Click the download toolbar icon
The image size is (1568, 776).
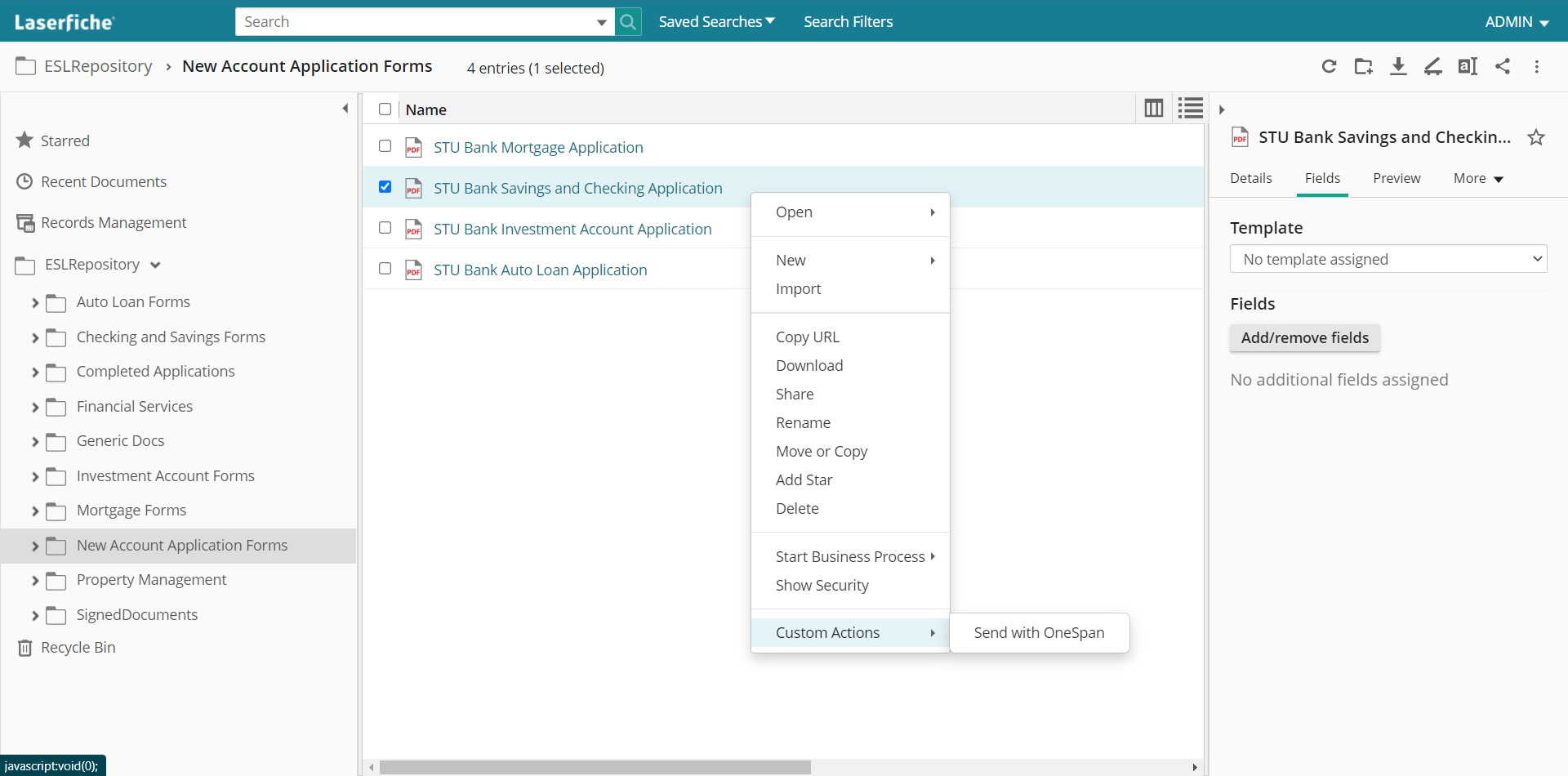[1398, 66]
